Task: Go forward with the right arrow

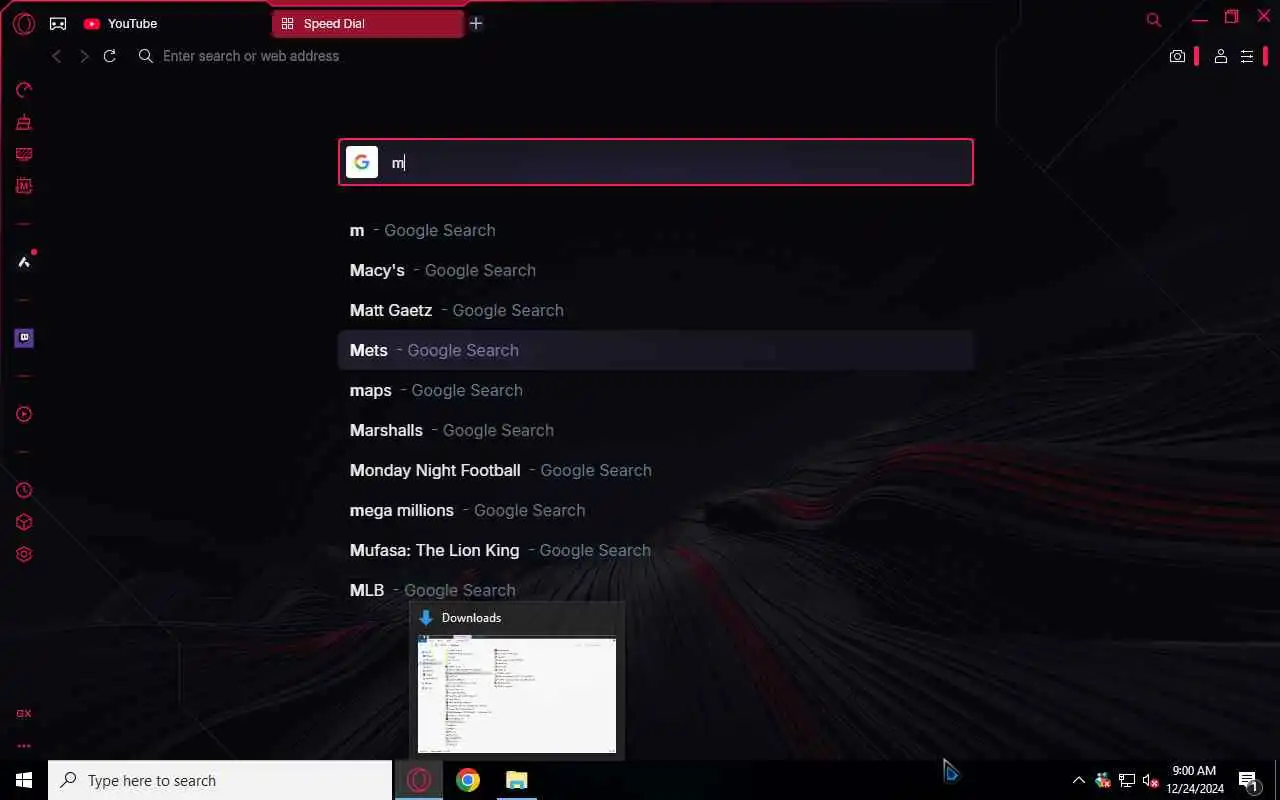Action: point(84,56)
